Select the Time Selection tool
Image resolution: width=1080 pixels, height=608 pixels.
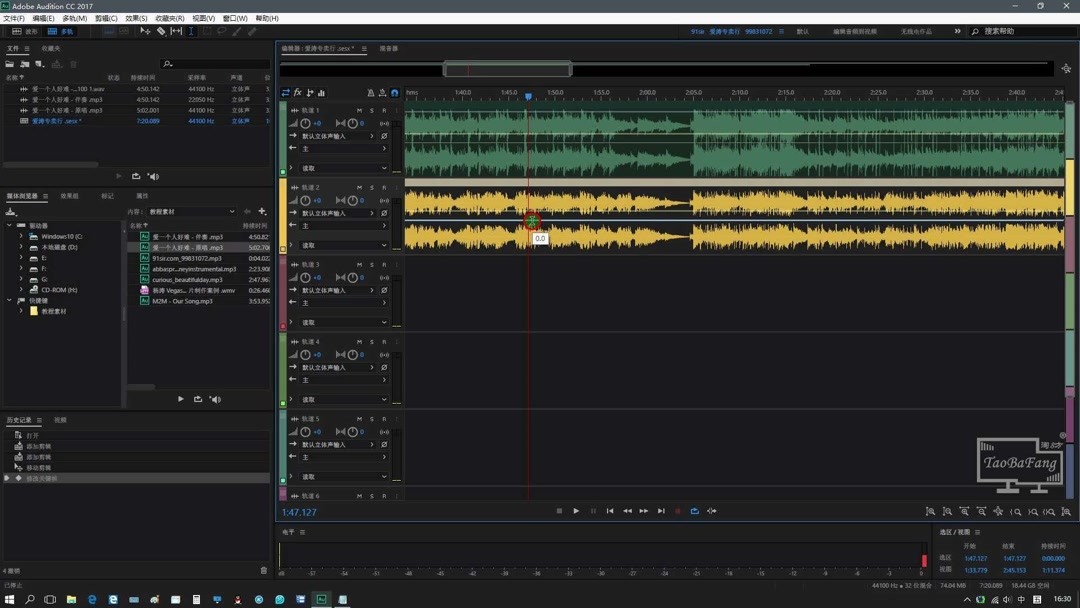tap(192, 31)
